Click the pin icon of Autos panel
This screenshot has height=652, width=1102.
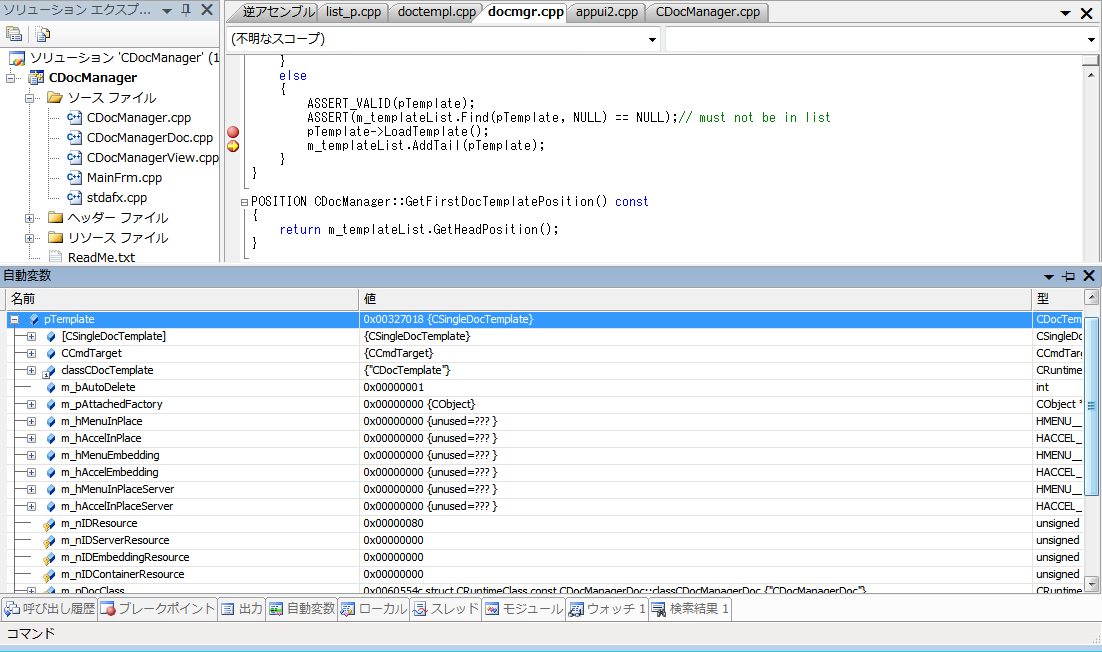click(1068, 276)
